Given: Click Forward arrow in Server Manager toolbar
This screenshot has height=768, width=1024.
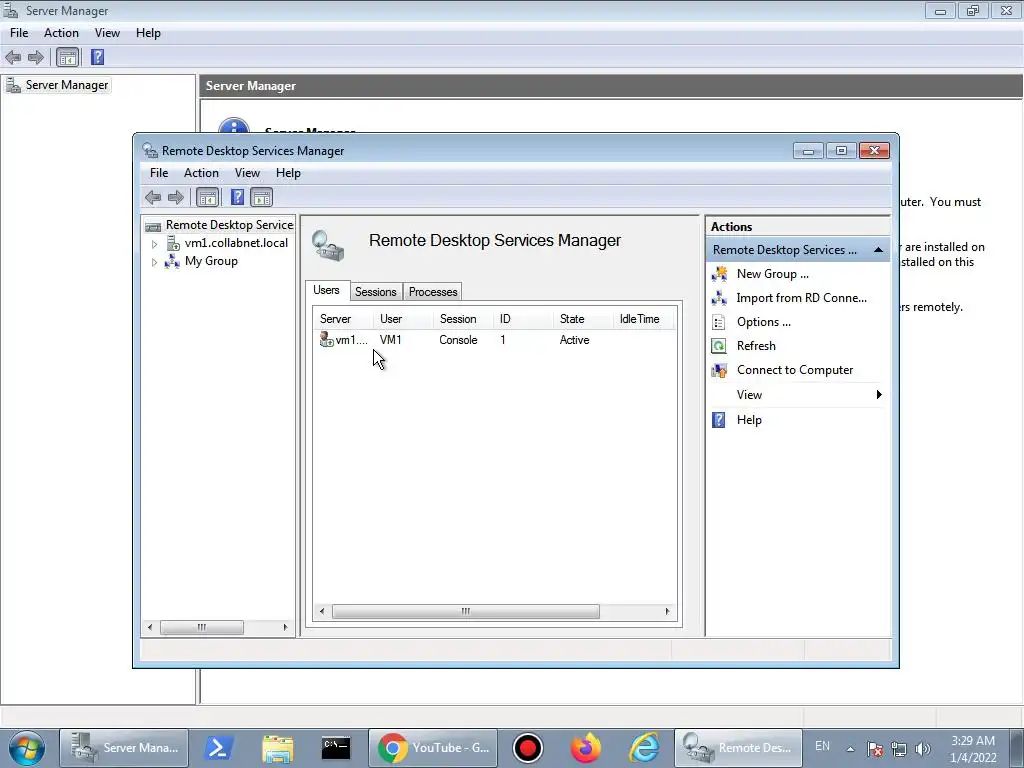Looking at the screenshot, I should pyautogui.click(x=36, y=57).
